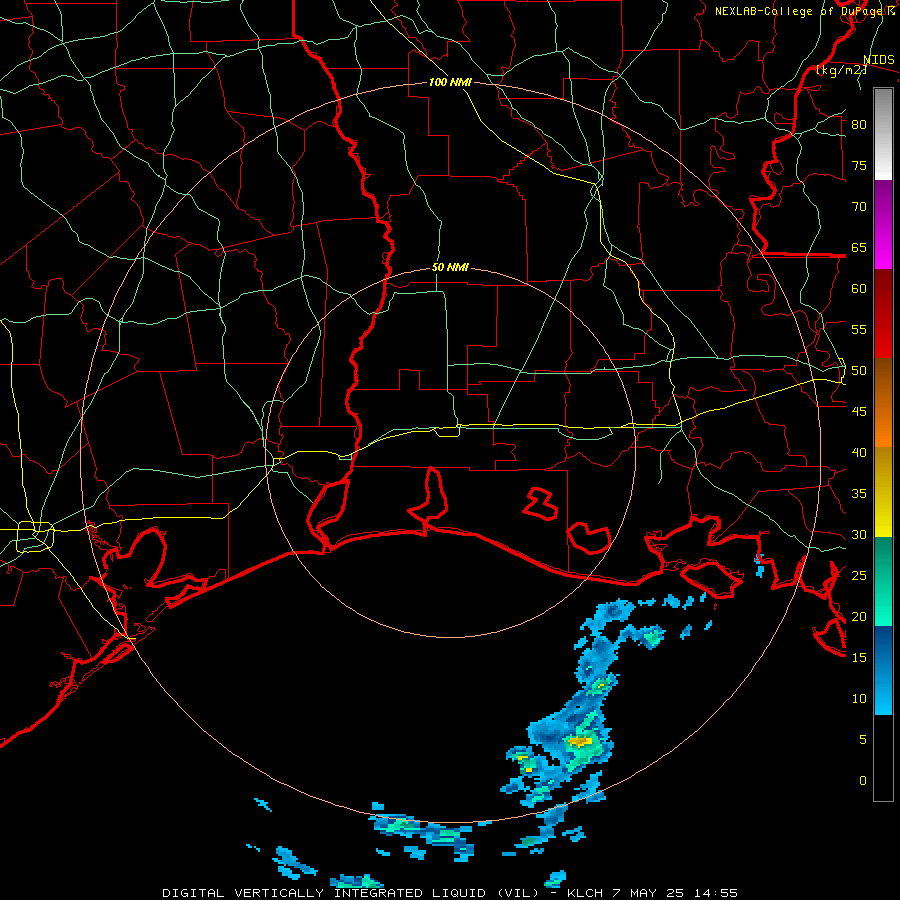Click the 0 value on the color scale
900x900 pixels.
(863, 781)
